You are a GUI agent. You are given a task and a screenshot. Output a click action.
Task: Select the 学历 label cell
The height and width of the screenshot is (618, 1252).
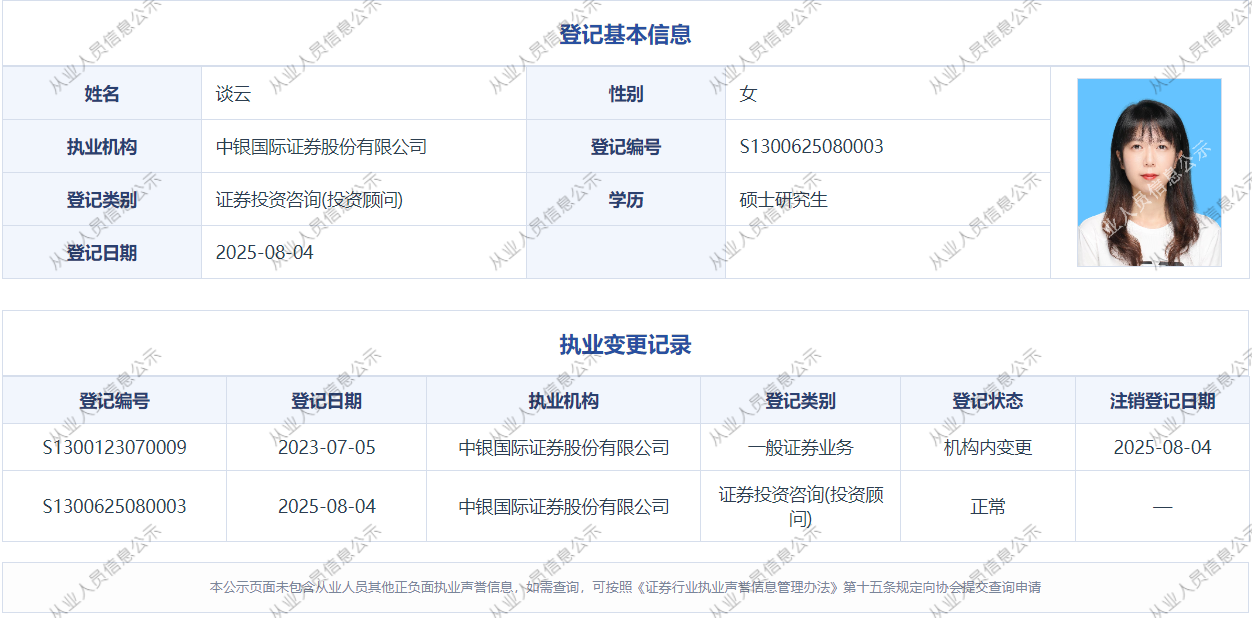(x=626, y=200)
